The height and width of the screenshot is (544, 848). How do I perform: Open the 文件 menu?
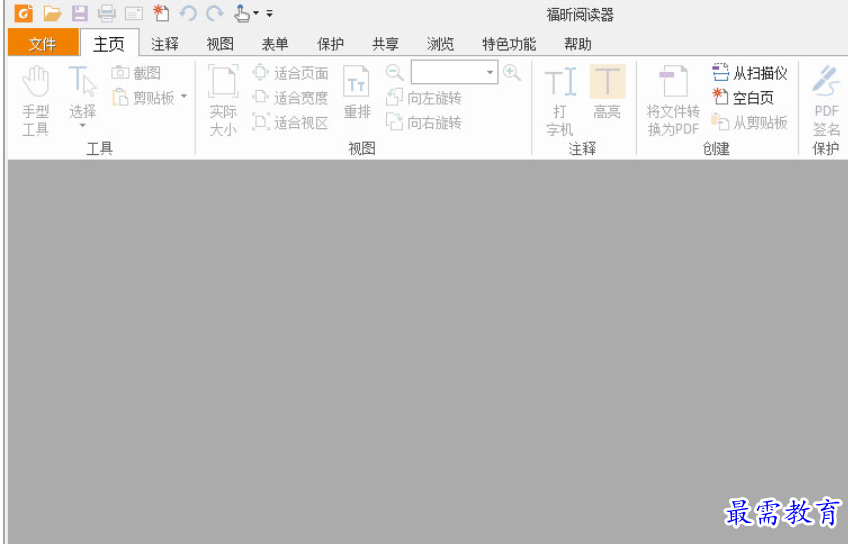tap(43, 43)
